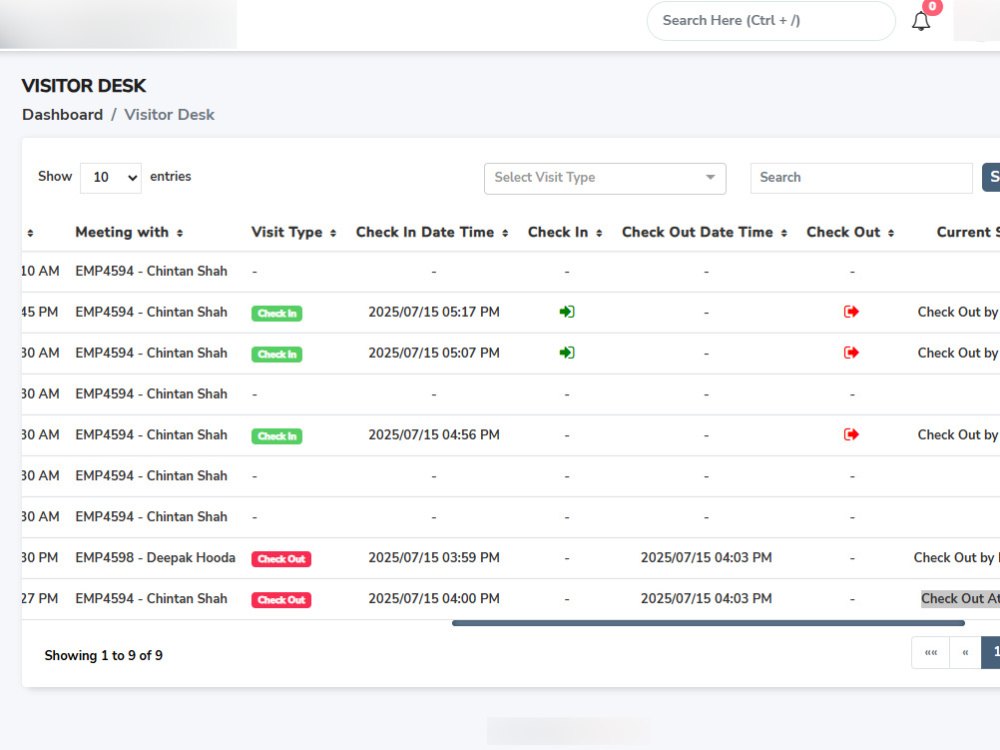Screen dimensions: 1000x750
Task: Click red check-out icon for 05:07 PM row
Action: point(851,353)
